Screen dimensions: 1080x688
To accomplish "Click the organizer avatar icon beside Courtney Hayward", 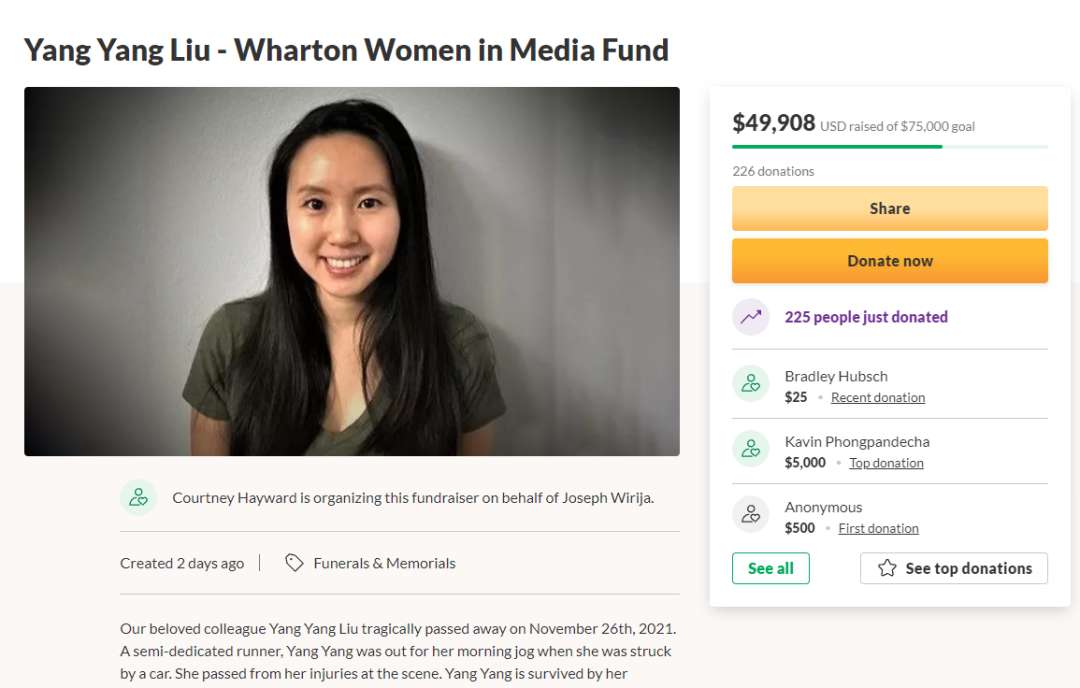I will point(139,497).
